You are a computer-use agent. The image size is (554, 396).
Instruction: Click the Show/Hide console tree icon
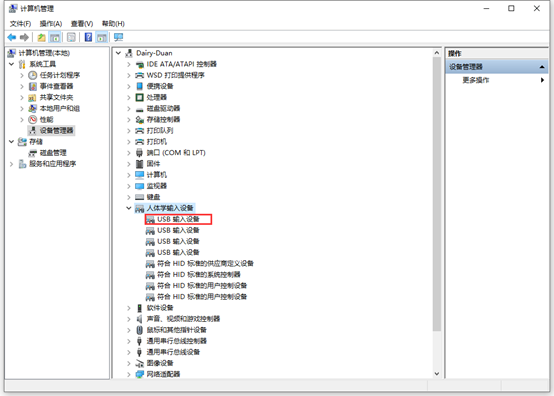(54, 37)
